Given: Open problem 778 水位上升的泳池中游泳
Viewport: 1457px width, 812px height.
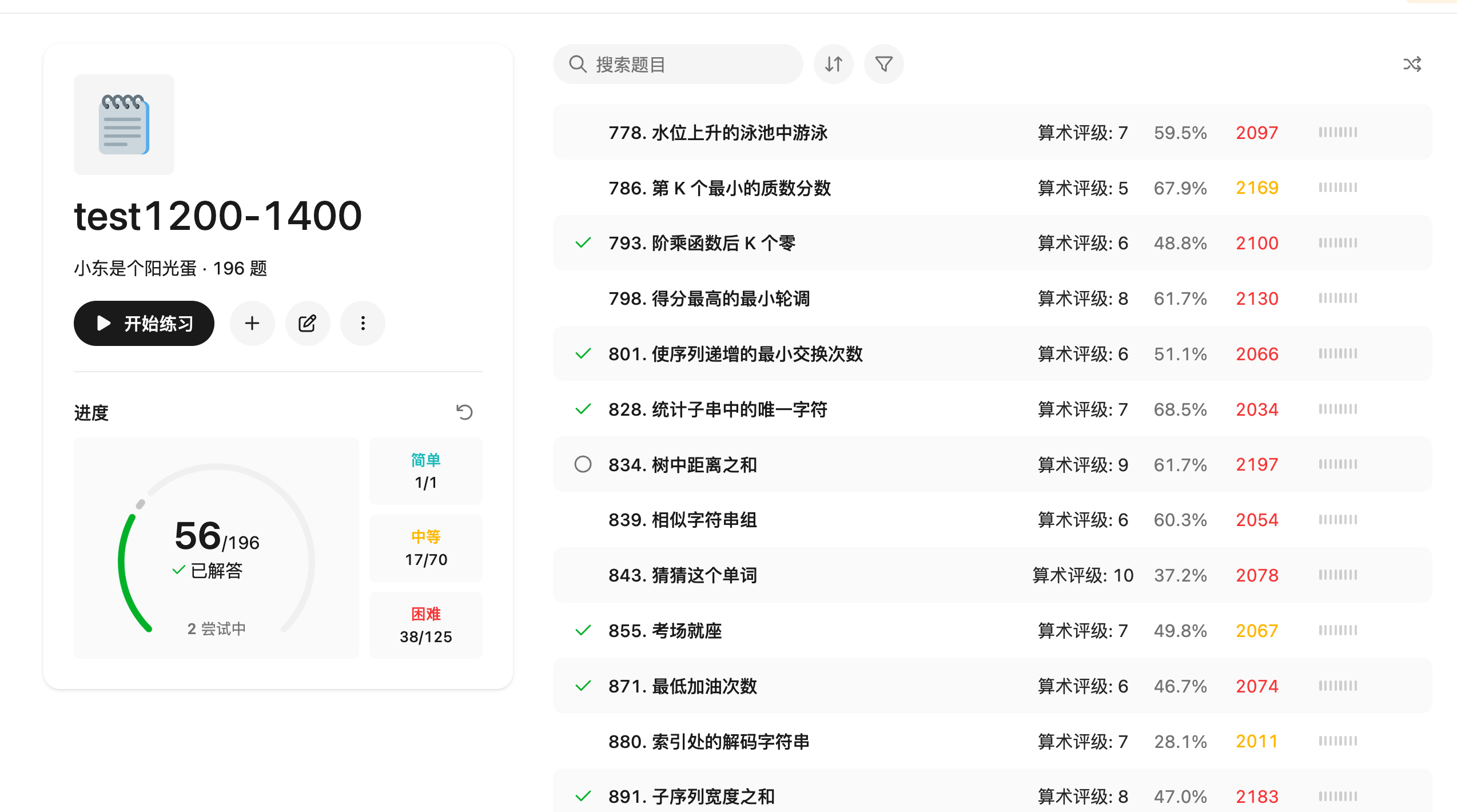Looking at the screenshot, I should 718,133.
